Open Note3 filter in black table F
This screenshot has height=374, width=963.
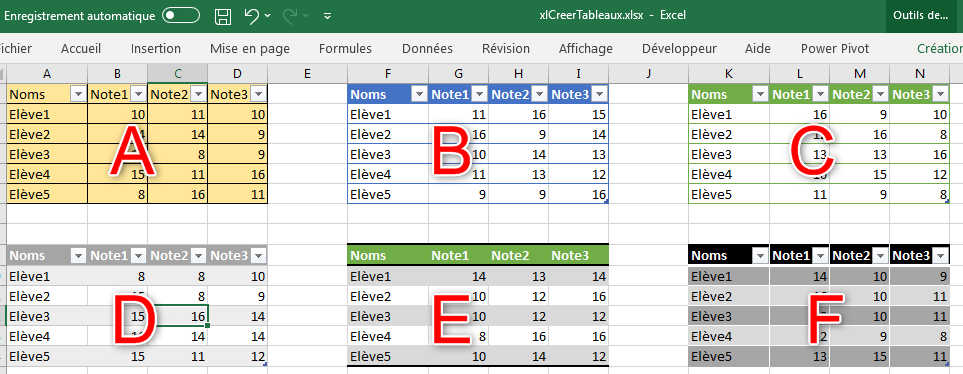point(940,255)
